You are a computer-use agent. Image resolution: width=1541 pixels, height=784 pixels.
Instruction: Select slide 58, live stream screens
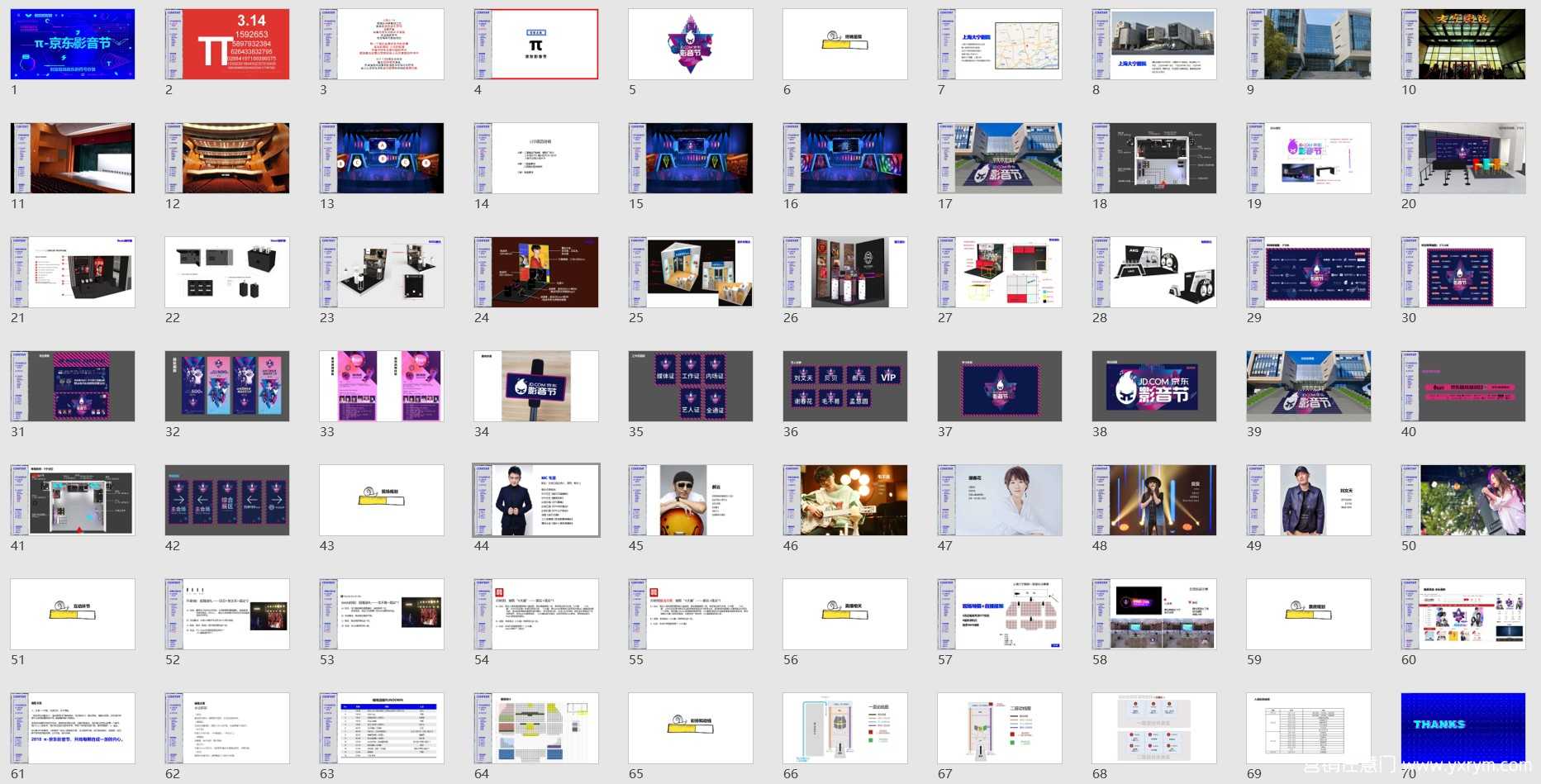click(x=1154, y=615)
